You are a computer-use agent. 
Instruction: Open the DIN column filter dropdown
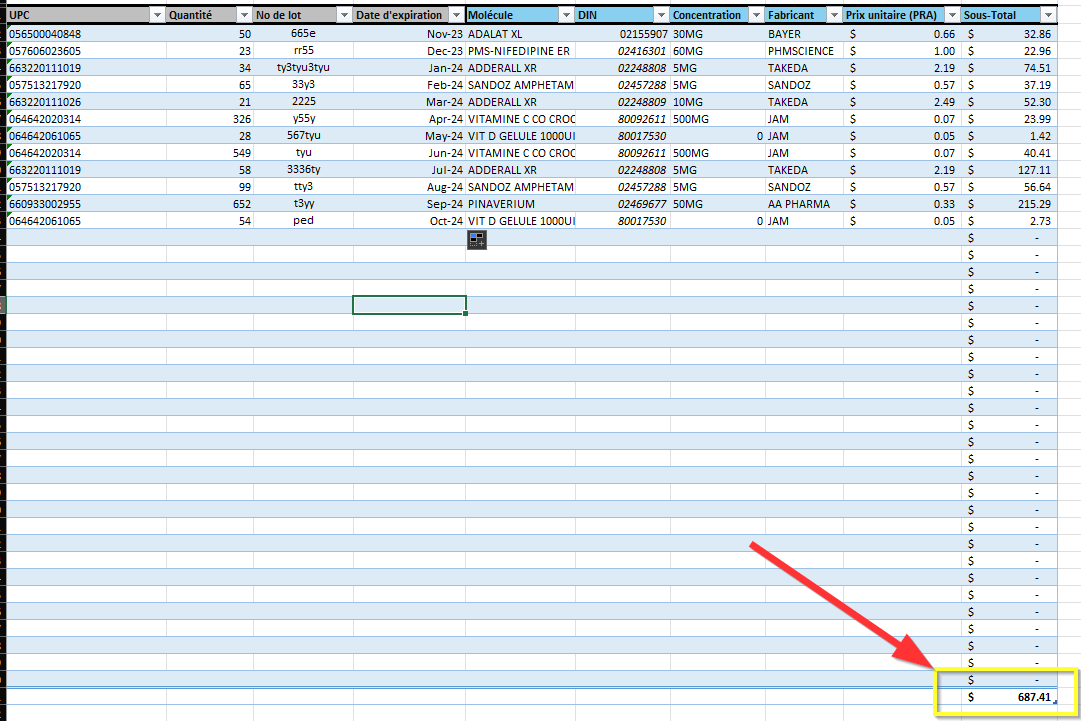[x=661, y=15]
